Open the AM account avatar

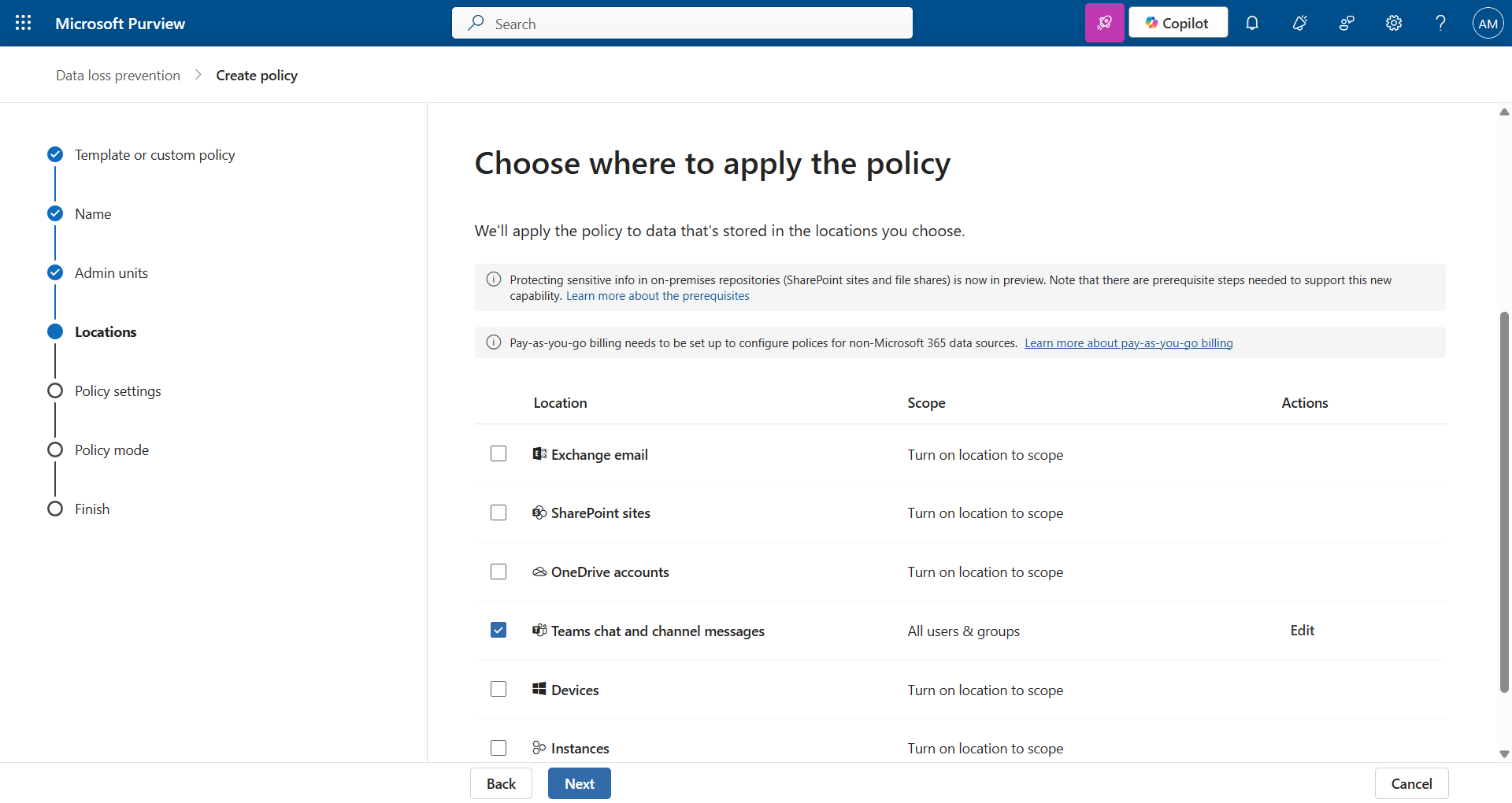click(1488, 23)
